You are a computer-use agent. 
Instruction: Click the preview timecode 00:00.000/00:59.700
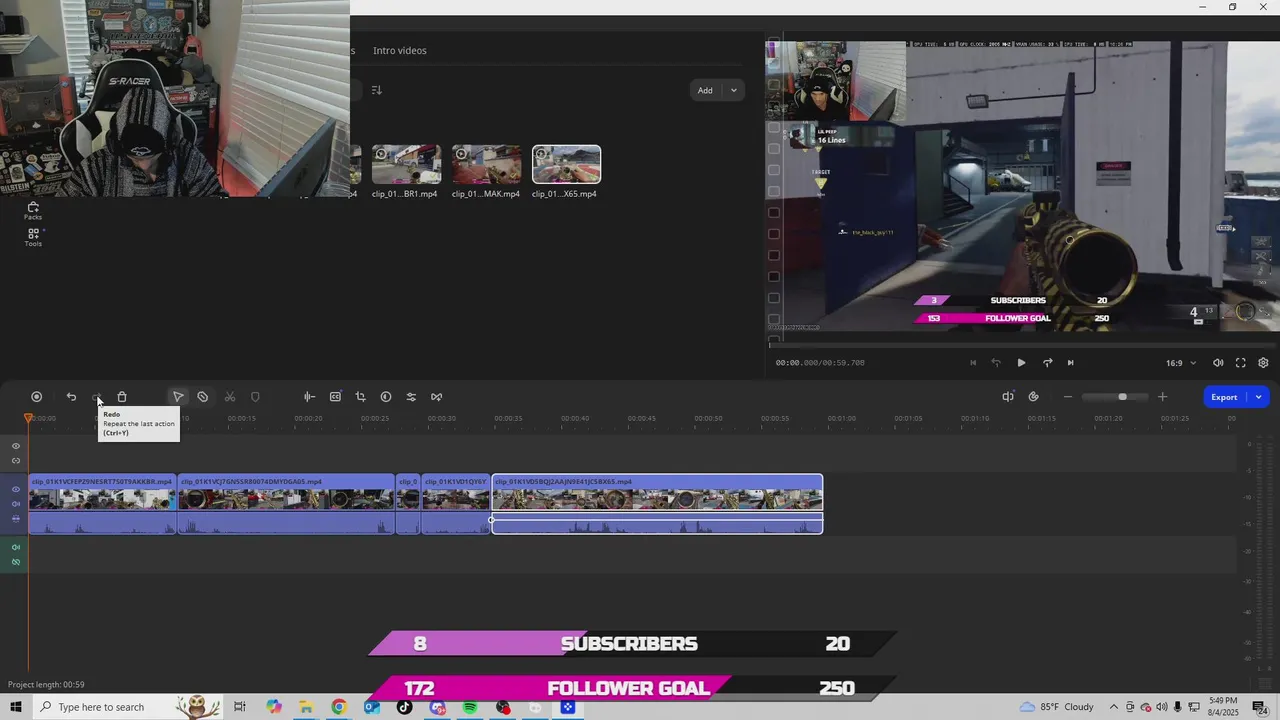(x=820, y=363)
